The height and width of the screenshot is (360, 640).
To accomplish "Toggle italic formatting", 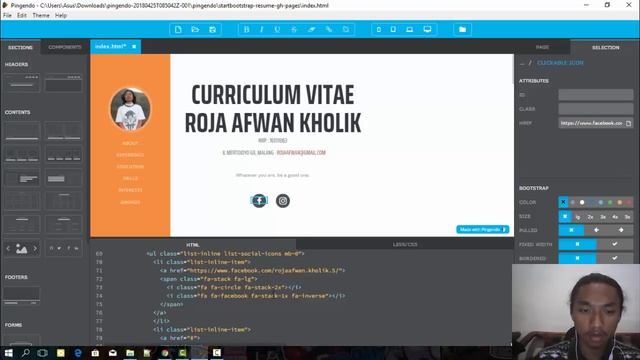I will point(262,29).
